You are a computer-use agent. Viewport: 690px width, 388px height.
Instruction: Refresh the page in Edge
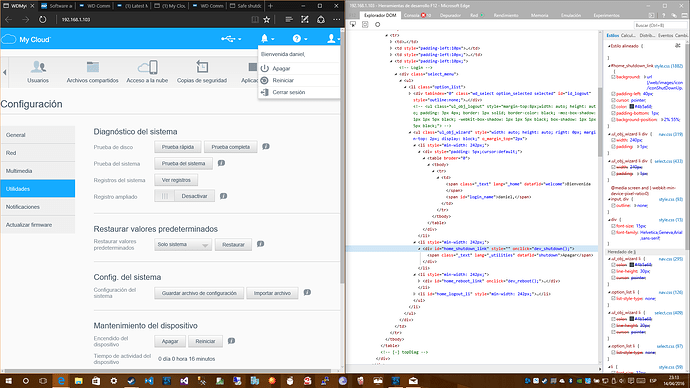(42, 19)
